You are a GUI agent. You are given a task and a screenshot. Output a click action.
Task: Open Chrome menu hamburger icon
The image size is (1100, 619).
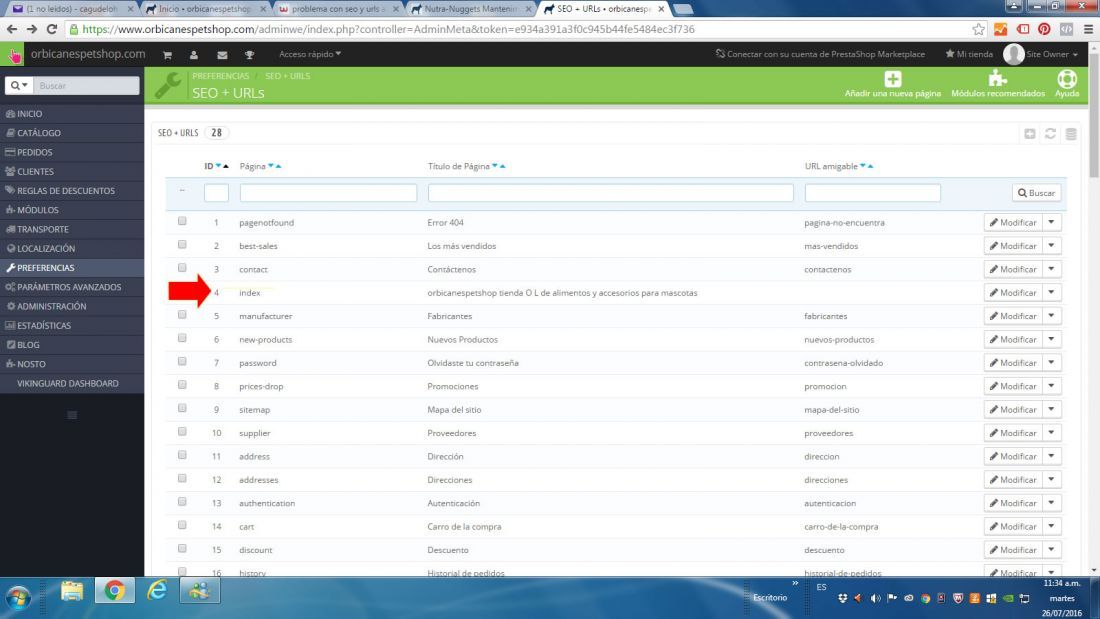click(1088, 29)
